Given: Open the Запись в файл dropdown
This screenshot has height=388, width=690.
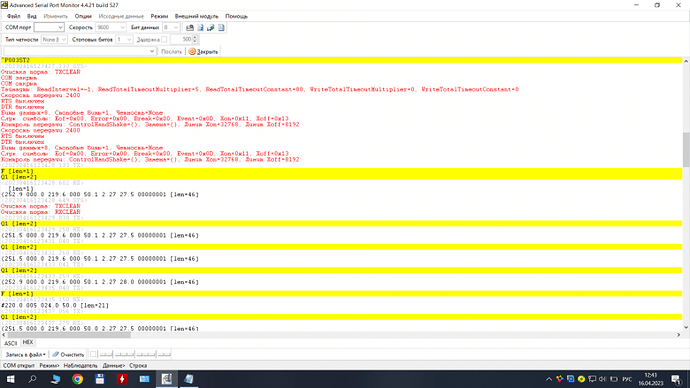Looking at the screenshot, I should pos(25,354).
